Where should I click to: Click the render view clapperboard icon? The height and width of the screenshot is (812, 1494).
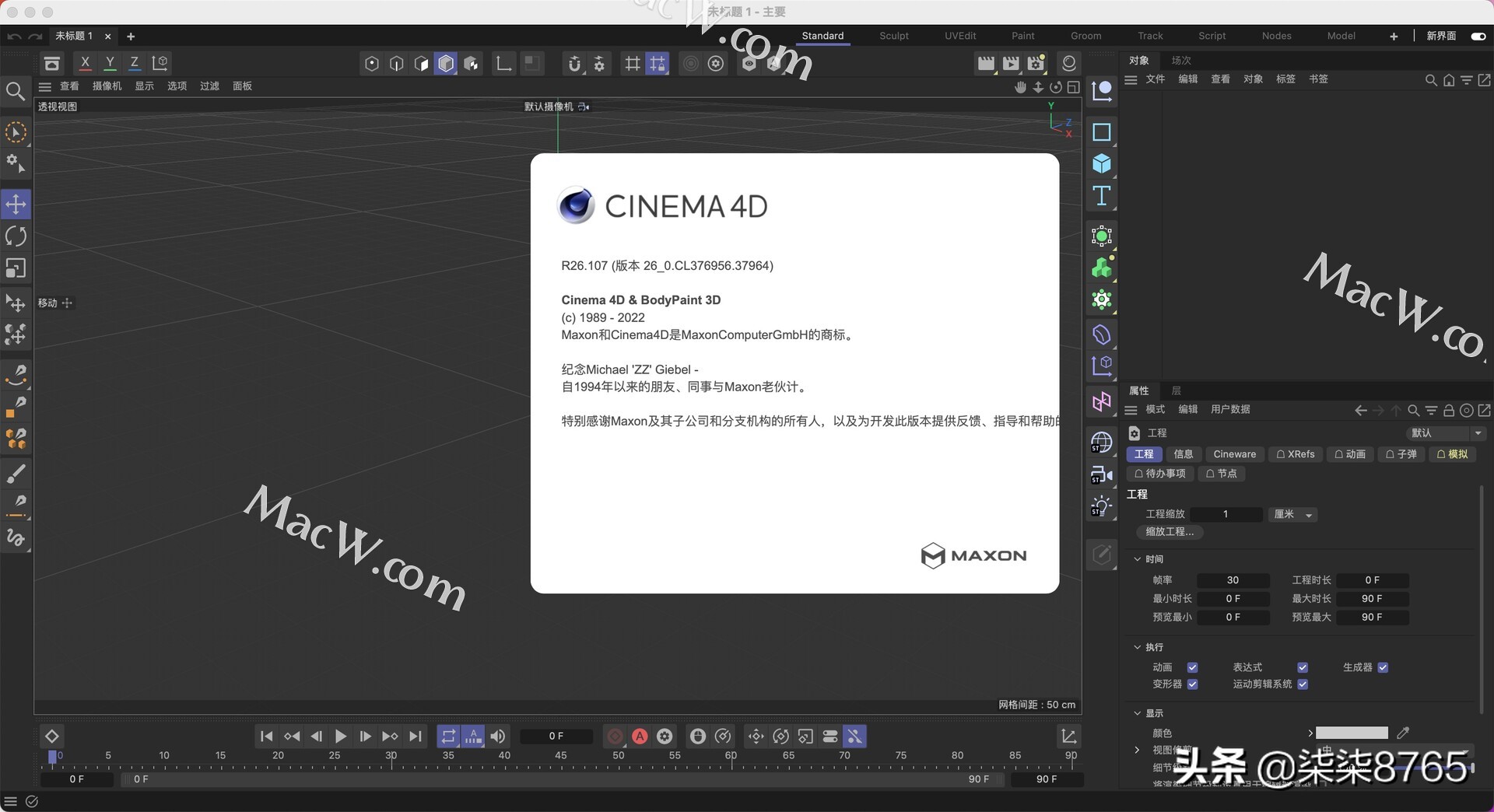(x=986, y=63)
